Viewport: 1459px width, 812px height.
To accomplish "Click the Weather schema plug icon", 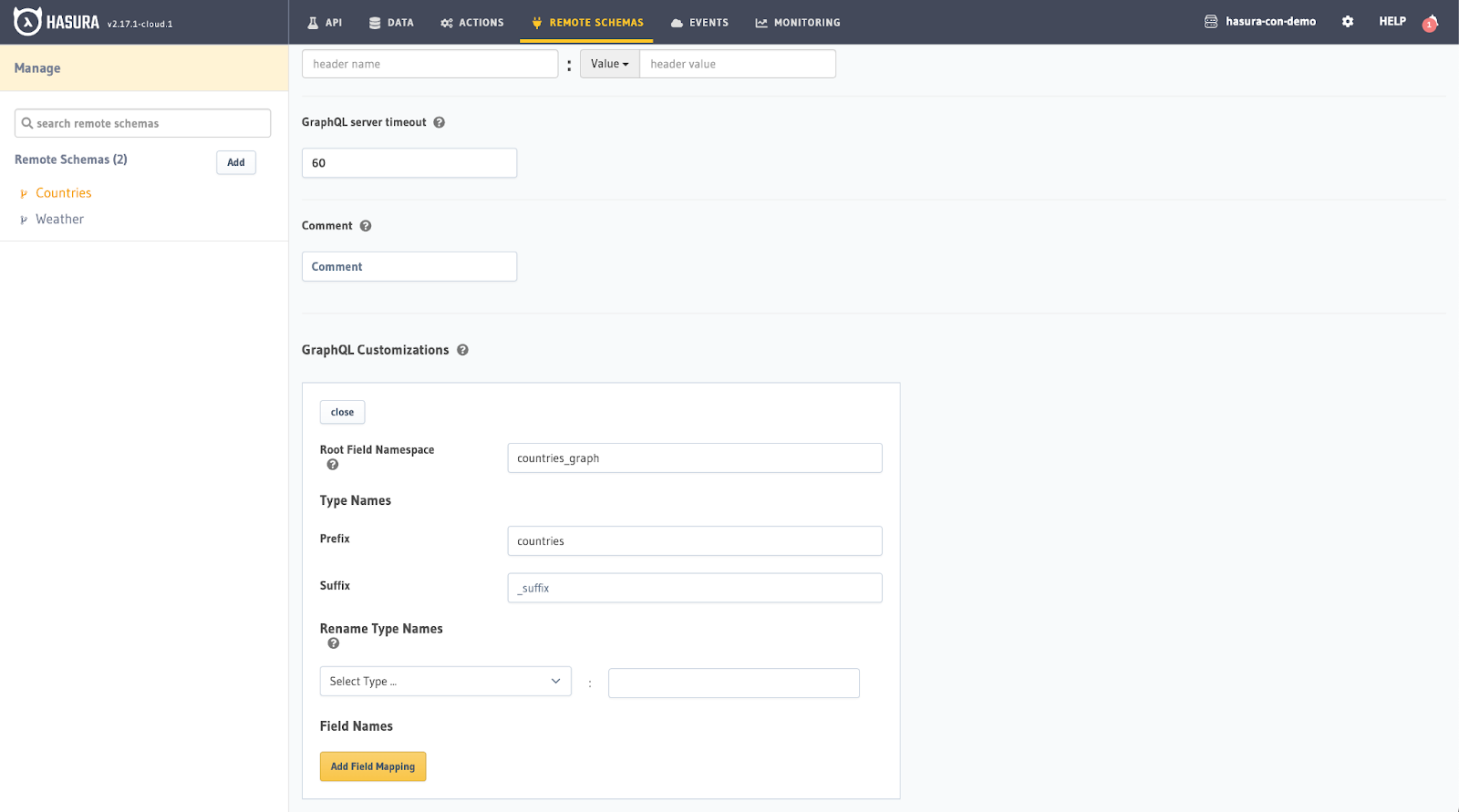I will [x=24, y=220].
